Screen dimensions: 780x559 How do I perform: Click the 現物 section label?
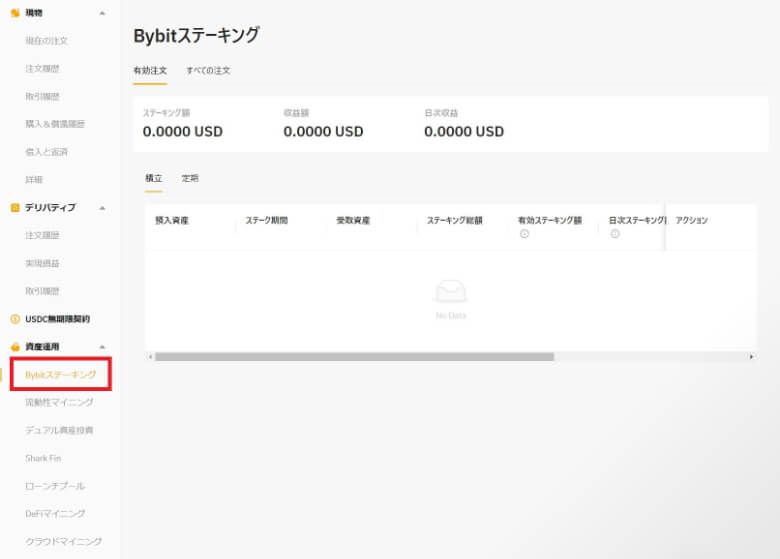(34, 13)
